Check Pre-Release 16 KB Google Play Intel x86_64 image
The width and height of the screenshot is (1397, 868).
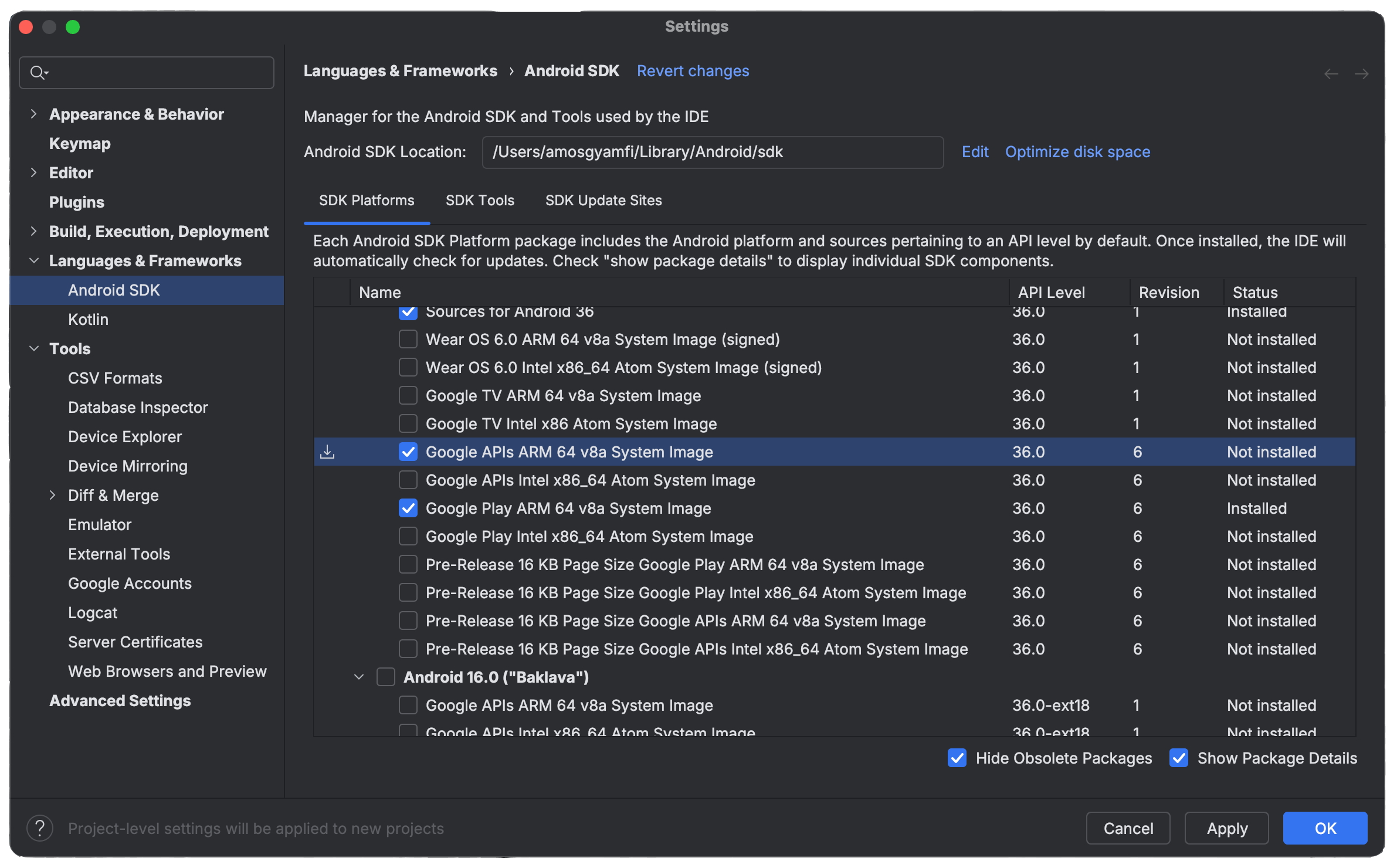[x=408, y=592]
